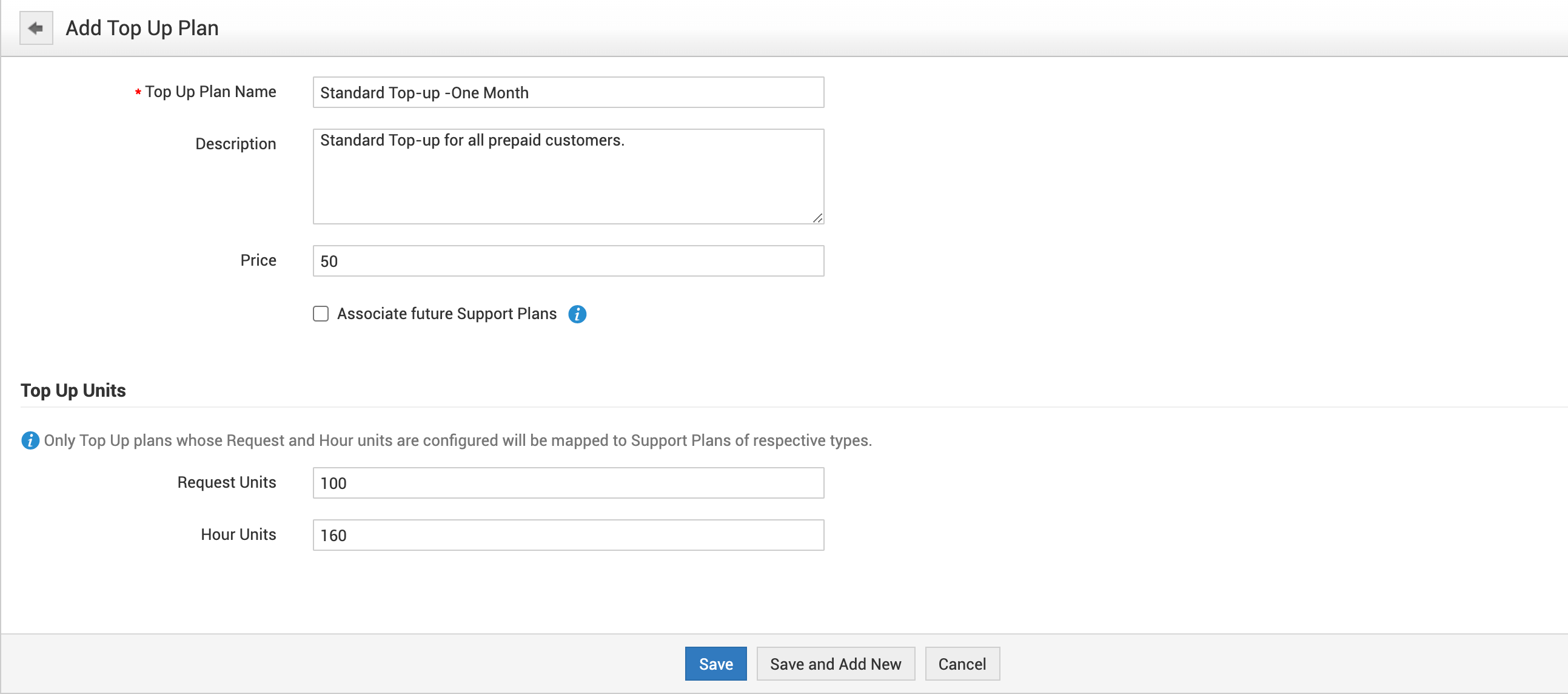Focus the Top Up Plan Name field
Image resolution: width=1568 pixels, height=694 pixels.
click(x=568, y=93)
